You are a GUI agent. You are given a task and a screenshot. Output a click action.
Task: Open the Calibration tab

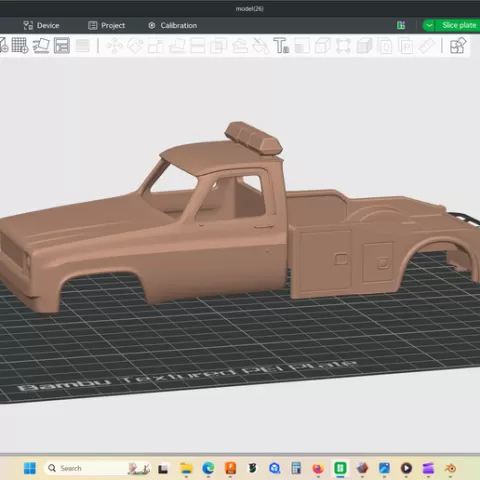[x=172, y=25]
